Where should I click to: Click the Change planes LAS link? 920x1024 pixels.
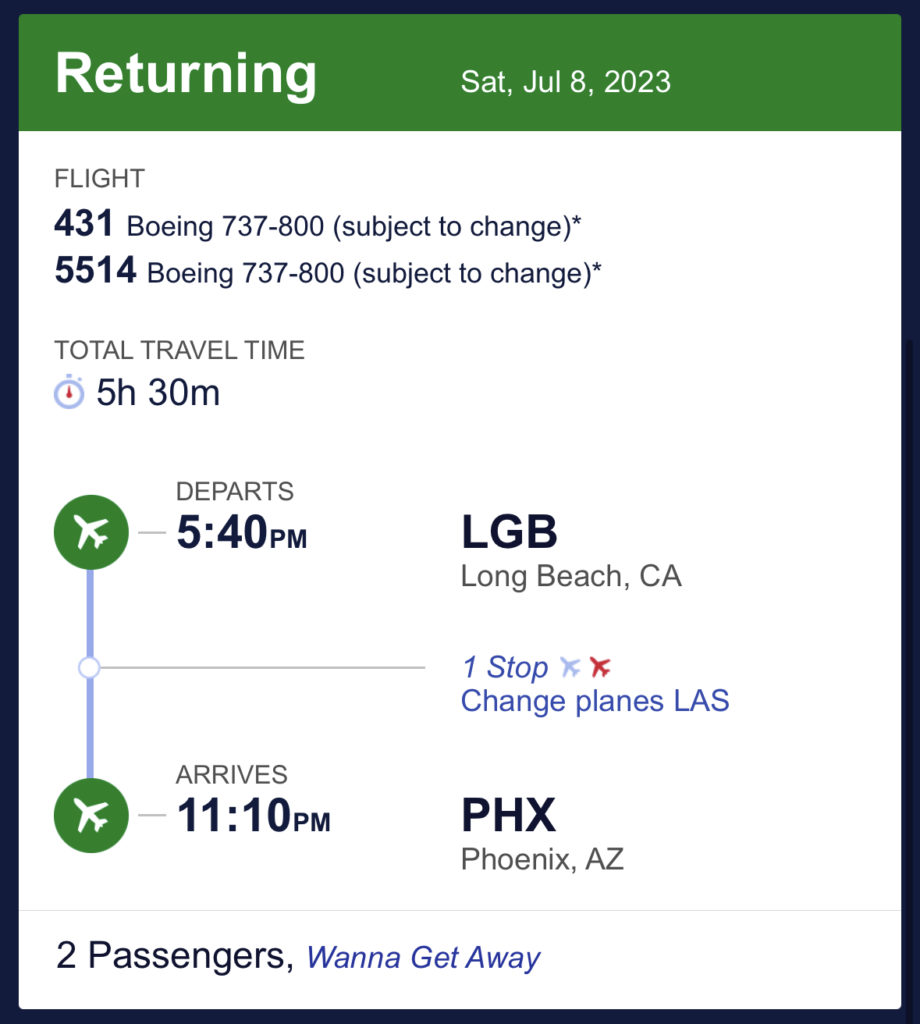point(595,701)
